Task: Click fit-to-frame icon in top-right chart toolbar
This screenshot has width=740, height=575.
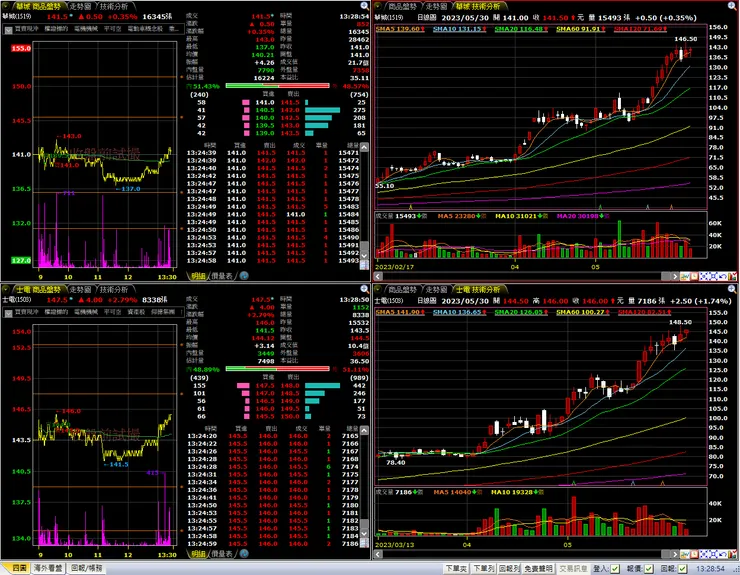Action: coord(713,276)
